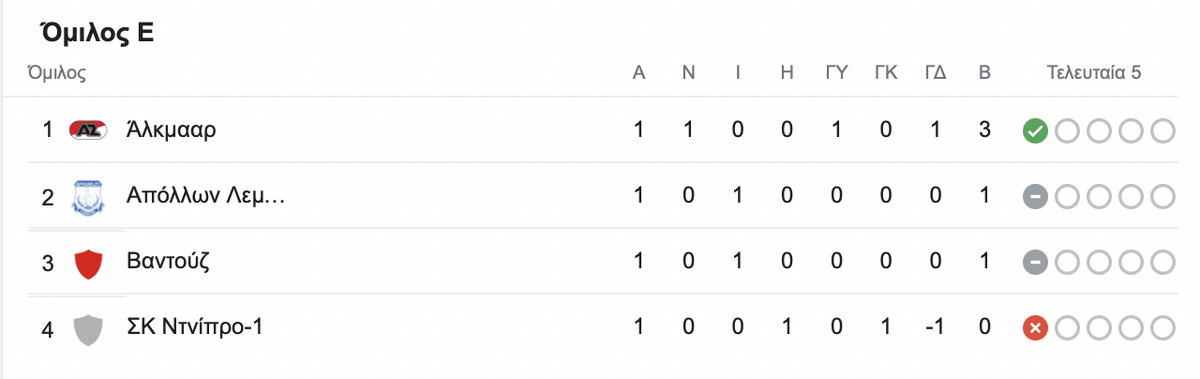
Task: Click the green win checkmark for Άλκμααρ
Action: (x=1035, y=131)
